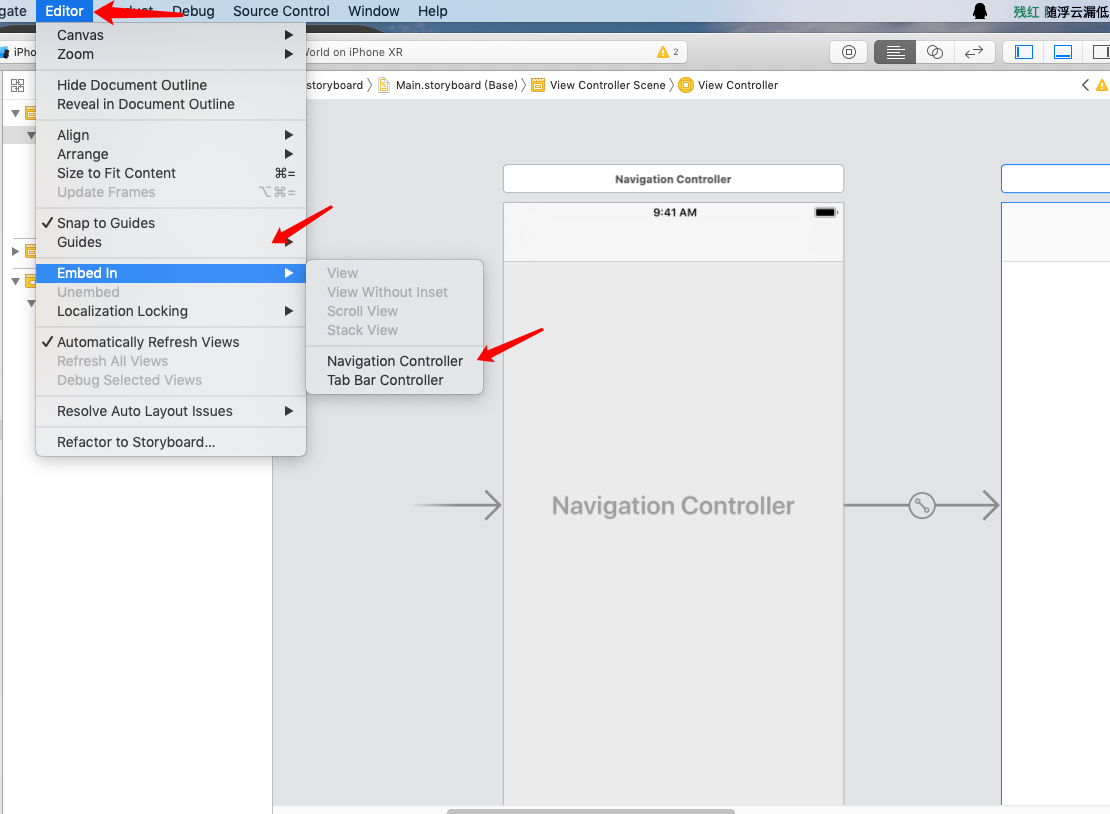Choose Reveal in Document Outline
The width and height of the screenshot is (1110, 814).
pos(171,104)
